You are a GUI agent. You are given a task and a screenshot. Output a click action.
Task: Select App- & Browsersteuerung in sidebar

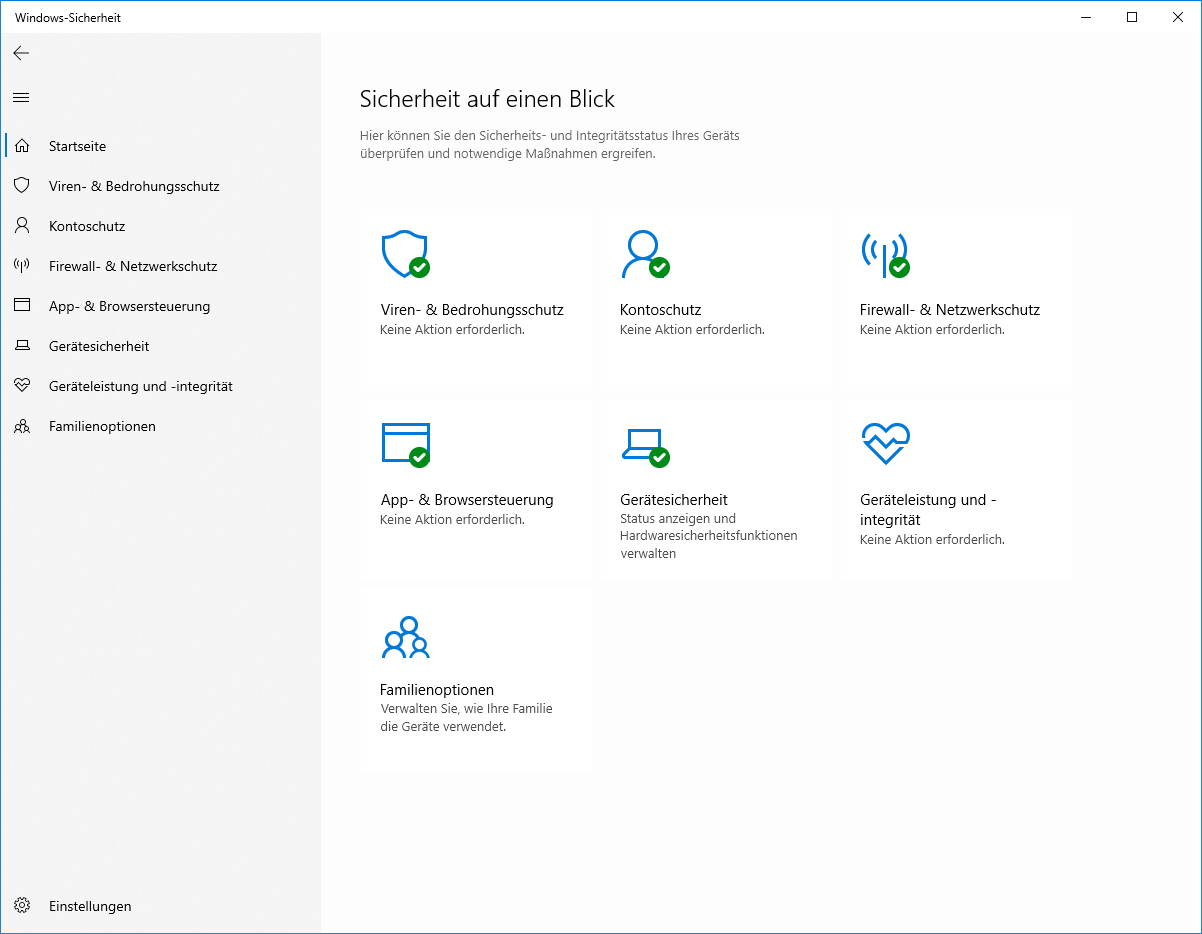[161, 306]
